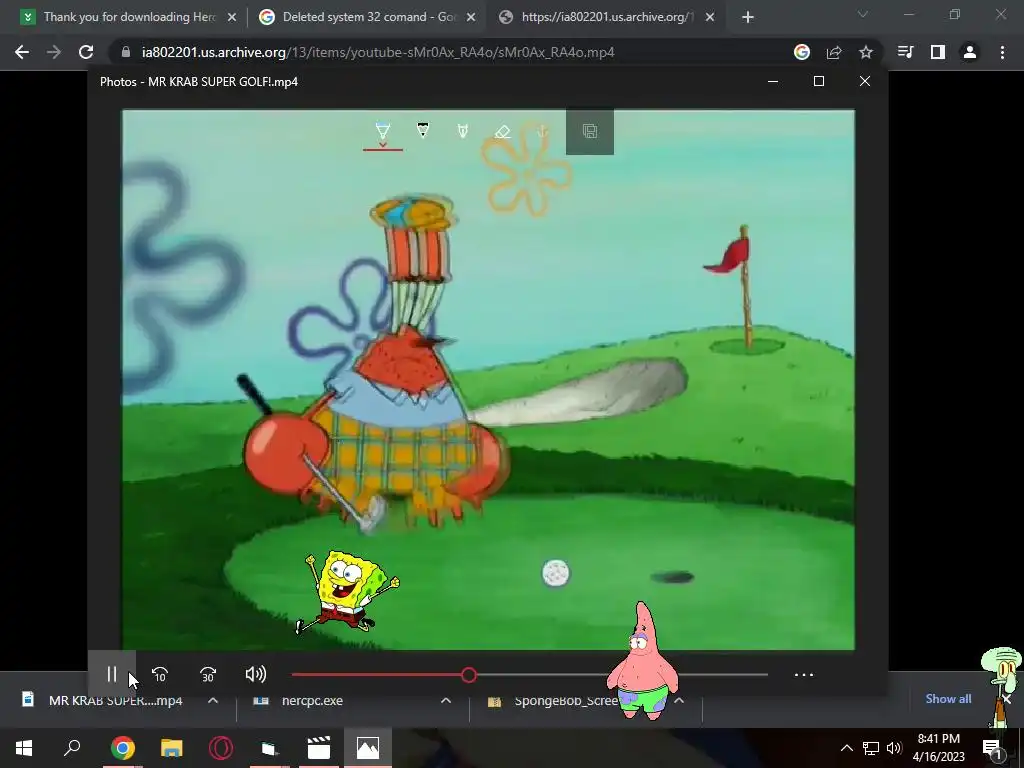This screenshot has width=1024, height=768.
Task: Close the 'Deleted system 32 comand' tab
Action: click(x=471, y=18)
